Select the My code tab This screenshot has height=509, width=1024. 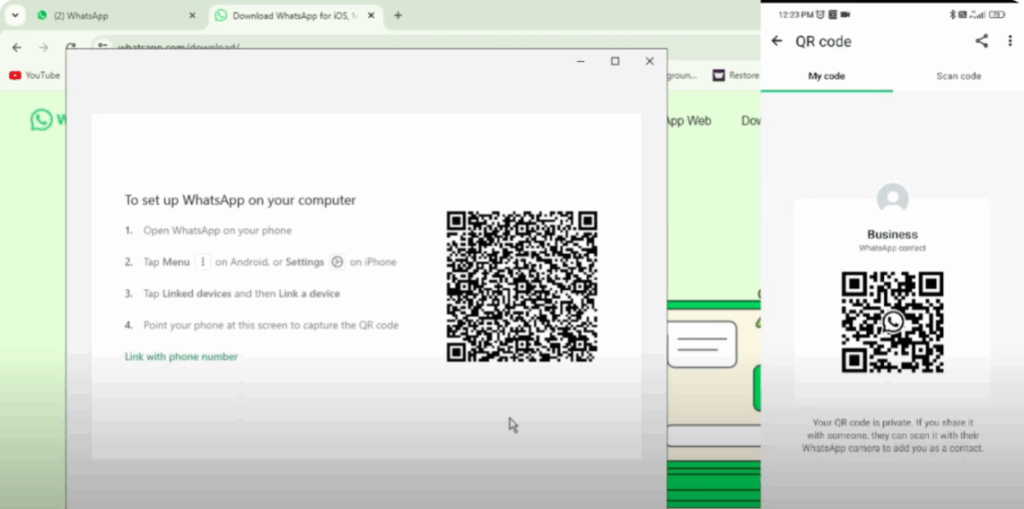click(x=826, y=76)
